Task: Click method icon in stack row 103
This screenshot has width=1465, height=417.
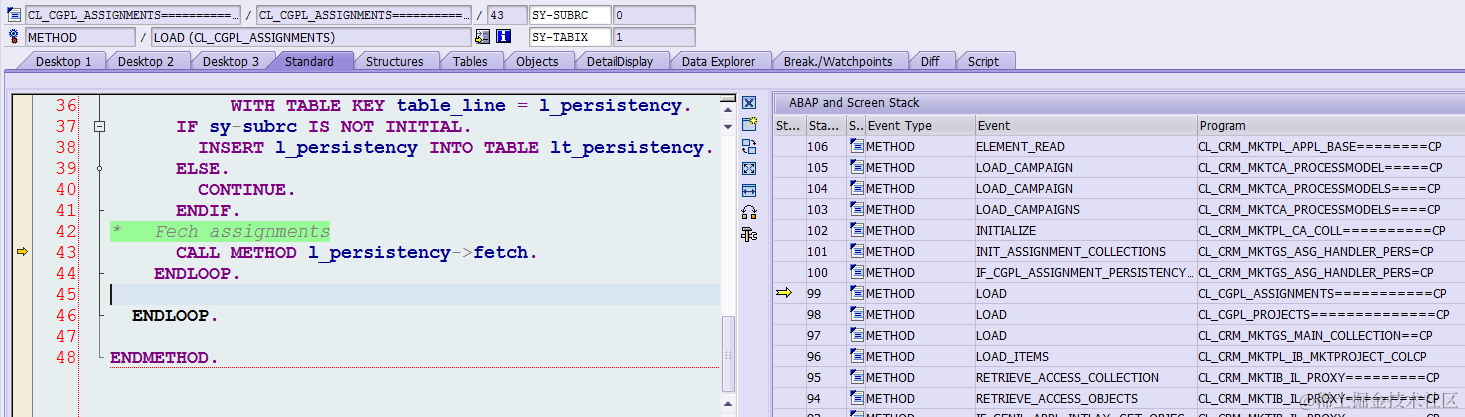Action: (856, 210)
